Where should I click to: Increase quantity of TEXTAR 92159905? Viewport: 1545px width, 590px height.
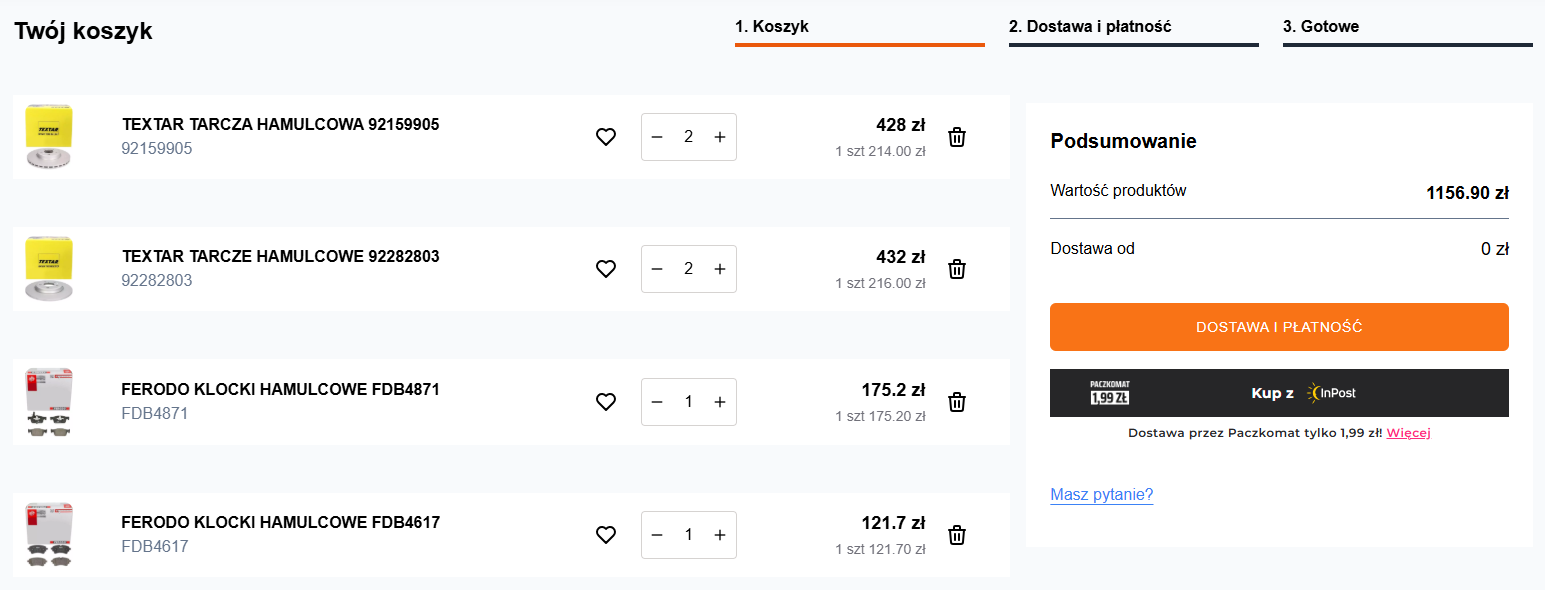(x=720, y=137)
